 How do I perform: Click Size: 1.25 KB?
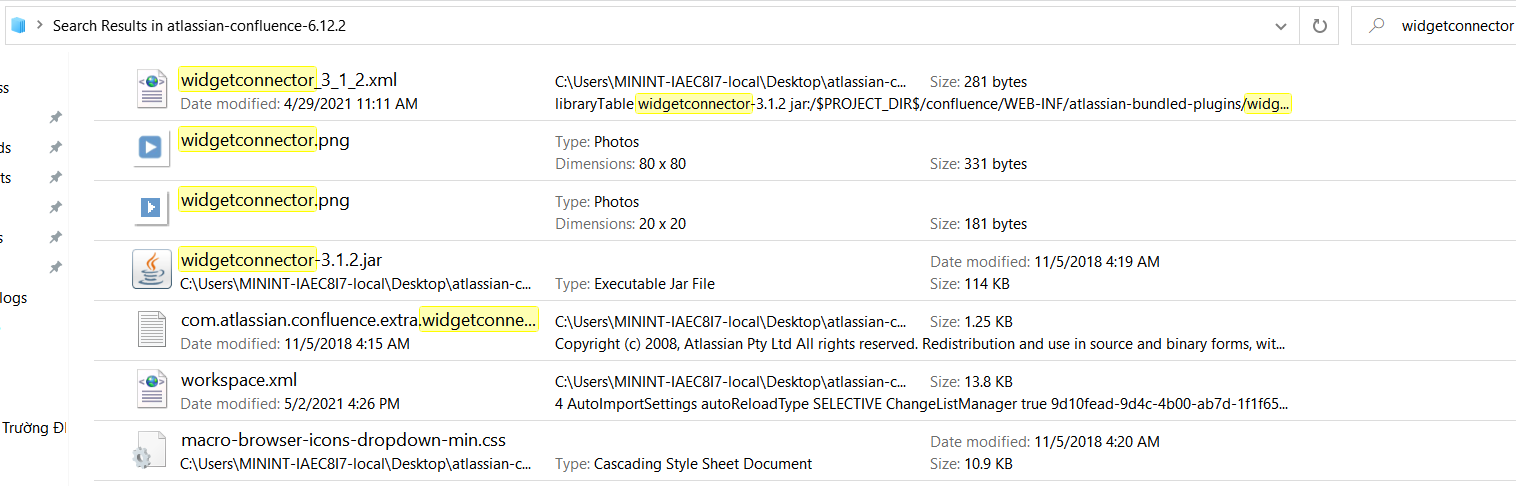pyautogui.click(x=971, y=322)
